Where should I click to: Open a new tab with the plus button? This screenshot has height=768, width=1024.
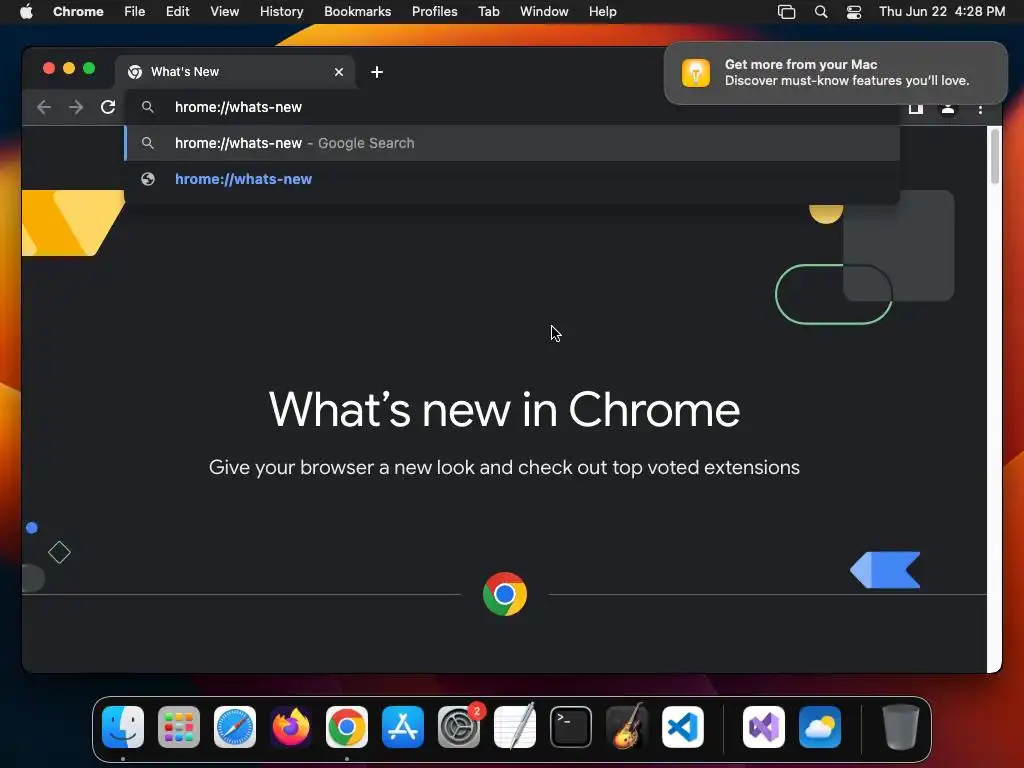tap(377, 72)
